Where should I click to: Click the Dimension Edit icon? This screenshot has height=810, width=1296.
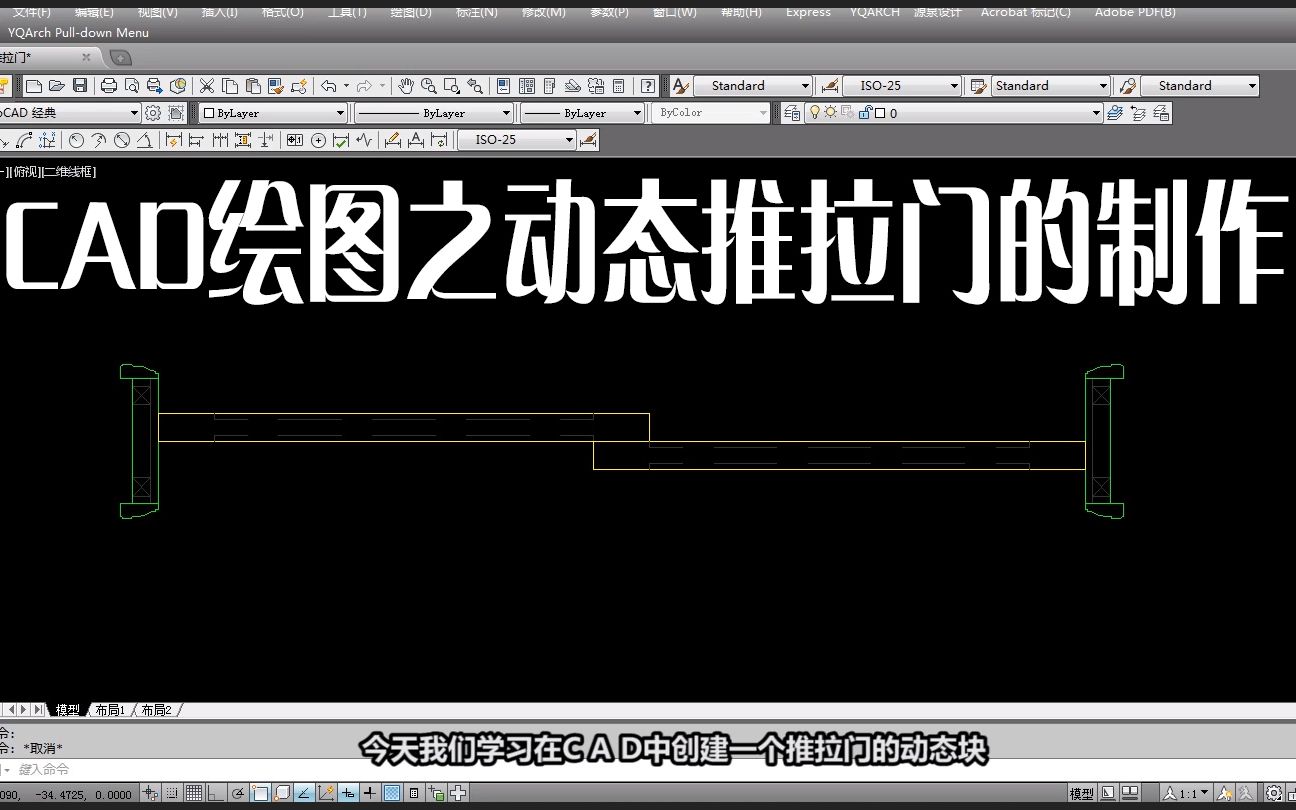pos(393,140)
